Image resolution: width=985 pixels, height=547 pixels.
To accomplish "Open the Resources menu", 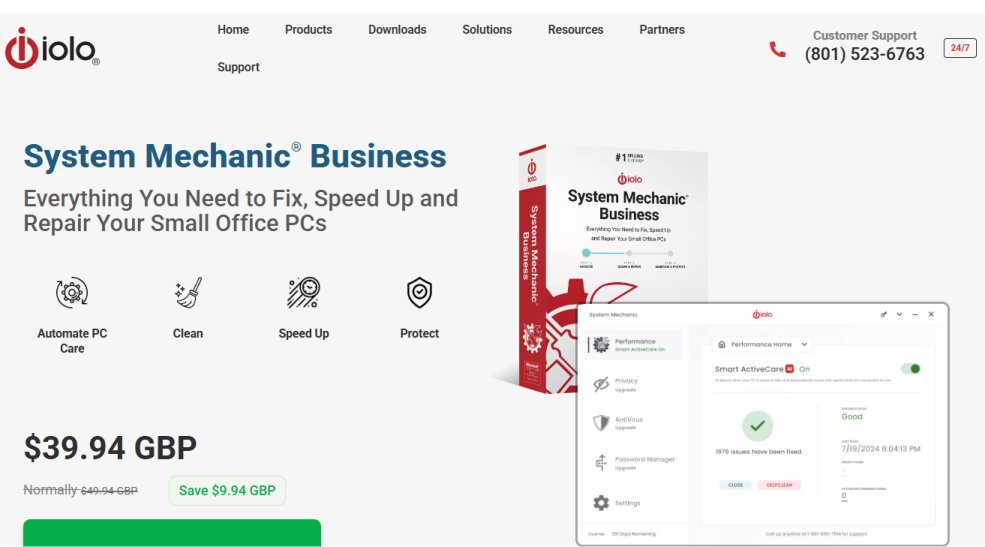I will tap(575, 30).
